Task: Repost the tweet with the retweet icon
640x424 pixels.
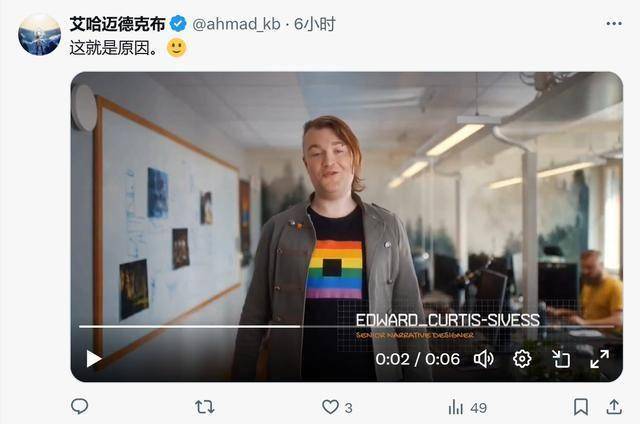Action: coord(204,407)
